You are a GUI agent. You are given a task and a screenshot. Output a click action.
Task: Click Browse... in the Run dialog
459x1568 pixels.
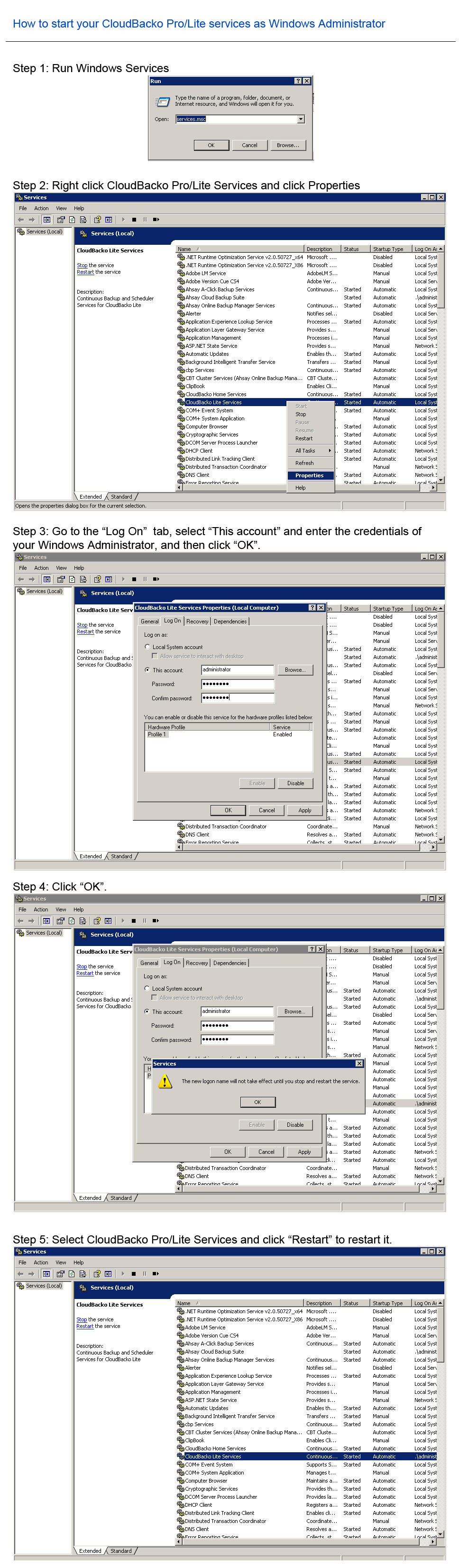tap(288, 145)
